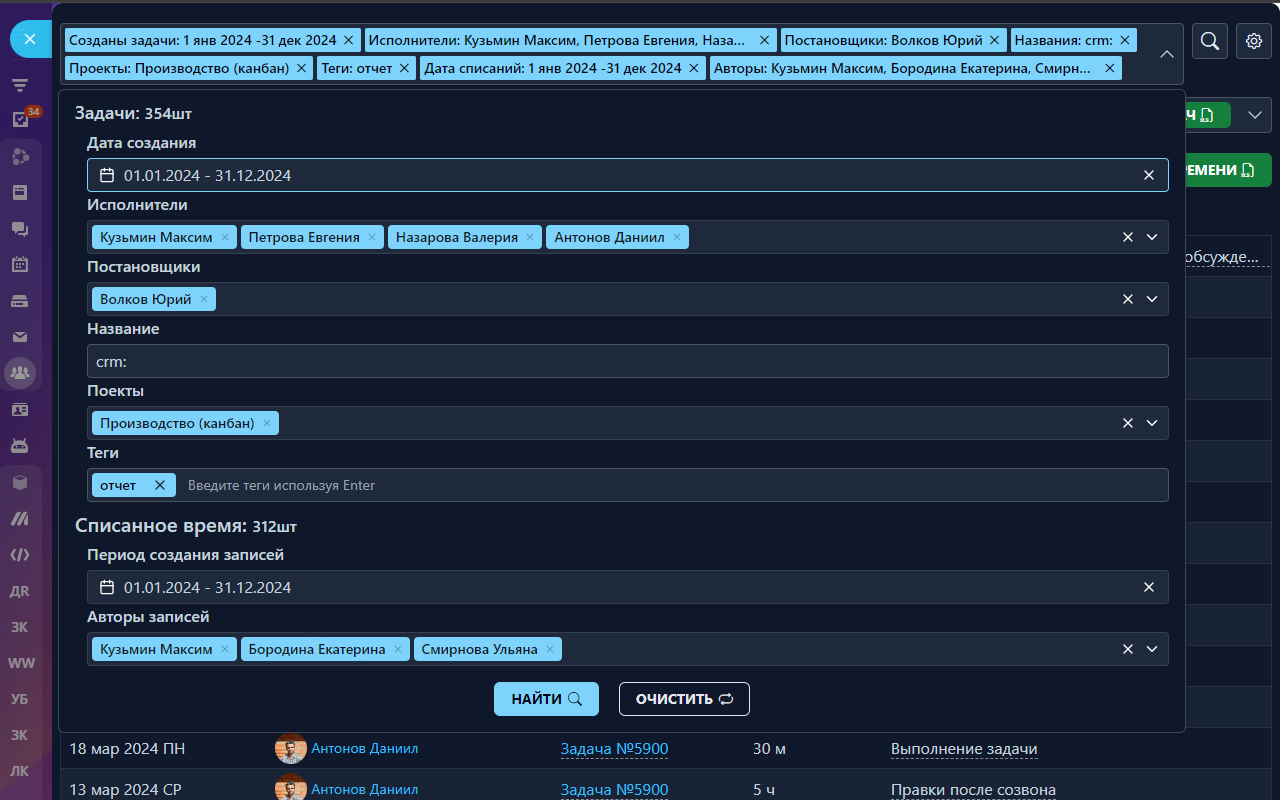1280x800 pixels.
Task: Open the tasks icon with 34 badge
Action: (20, 119)
